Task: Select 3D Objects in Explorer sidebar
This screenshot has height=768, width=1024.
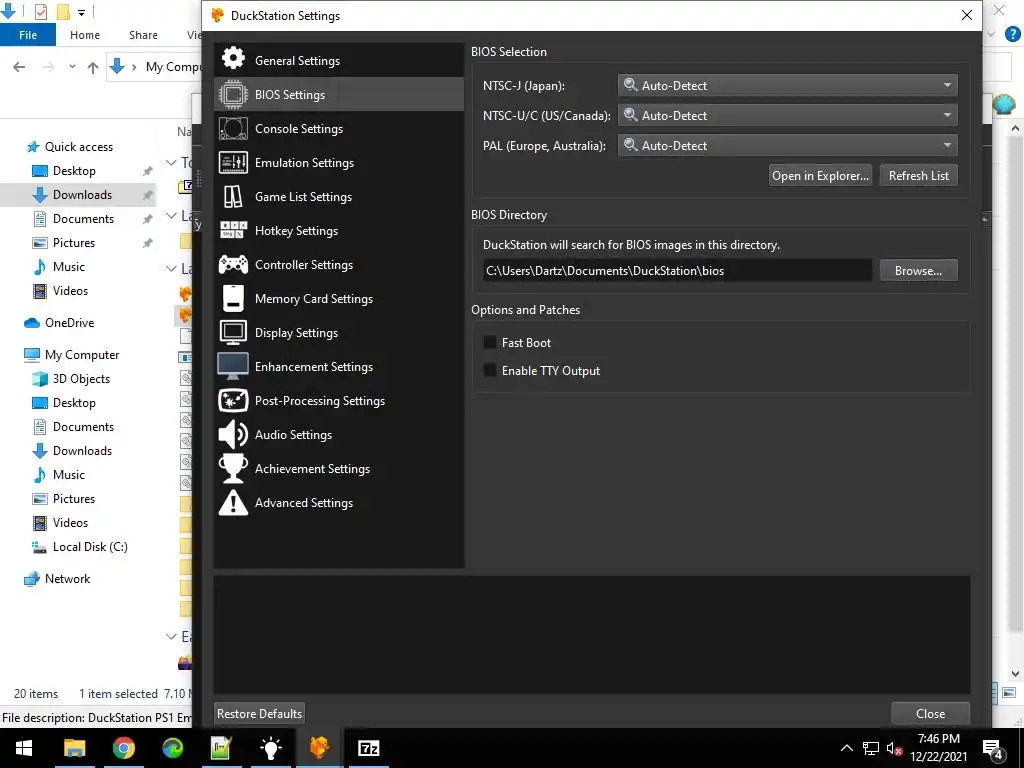Action: click(81, 379)
